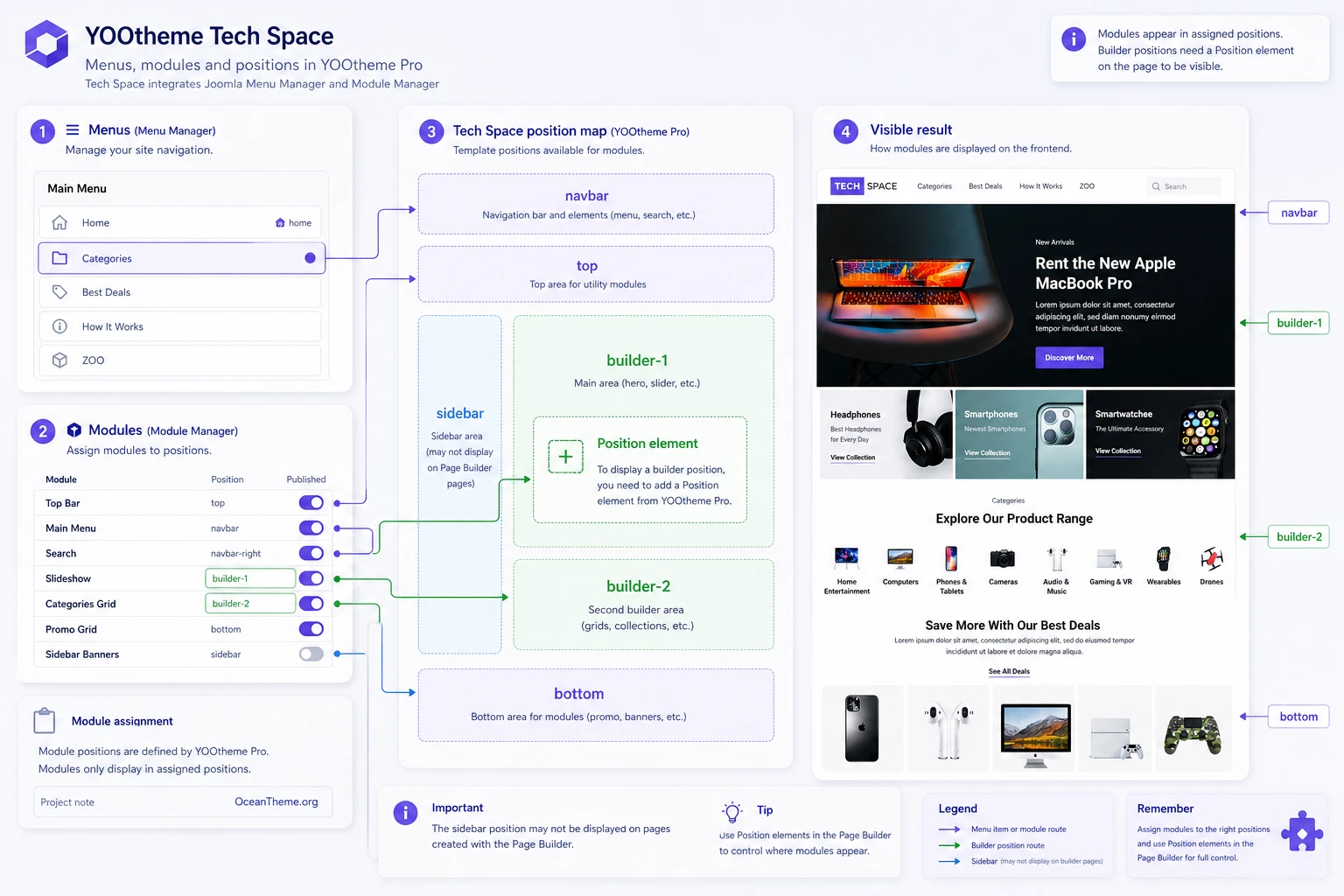The width and height of the screenshot is (1344, 896).
Task: Toggle Top Bar module published switch
Action: (x=311, y=502)
